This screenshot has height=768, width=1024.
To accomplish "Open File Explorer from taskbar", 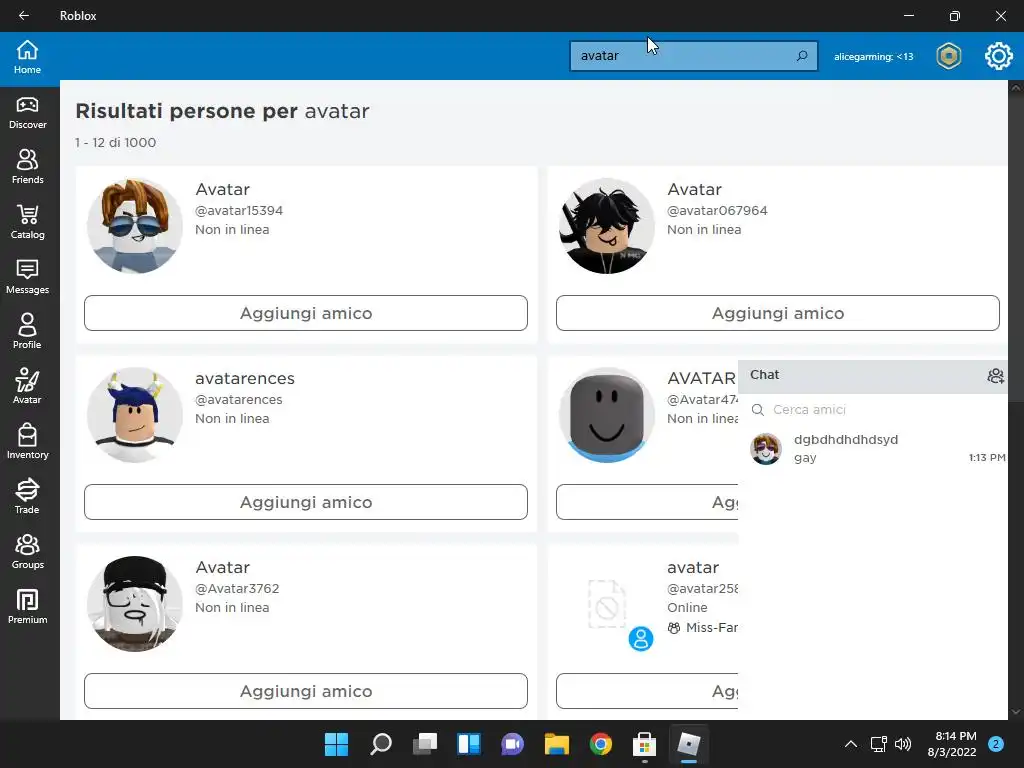I will tap(556, 744).
